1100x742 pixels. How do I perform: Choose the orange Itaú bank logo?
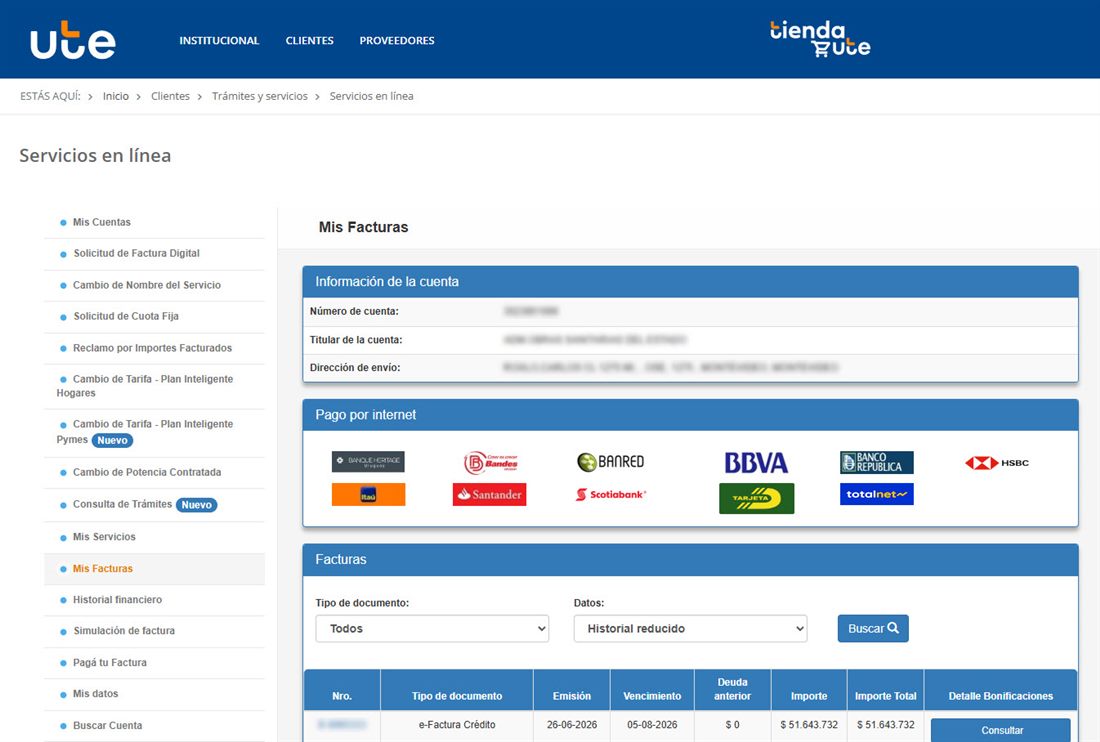(x=368, y=494)
